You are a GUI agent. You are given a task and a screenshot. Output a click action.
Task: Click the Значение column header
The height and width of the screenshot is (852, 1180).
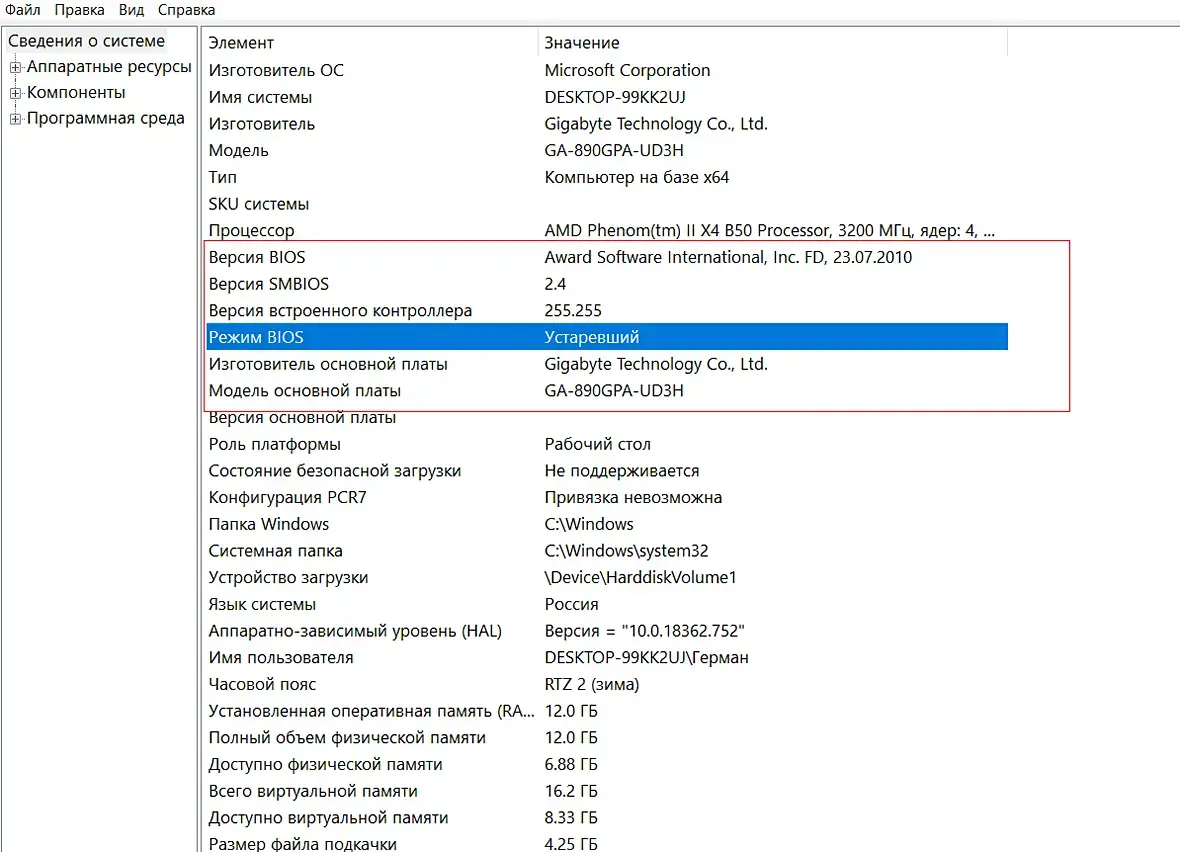click(773, 43)
